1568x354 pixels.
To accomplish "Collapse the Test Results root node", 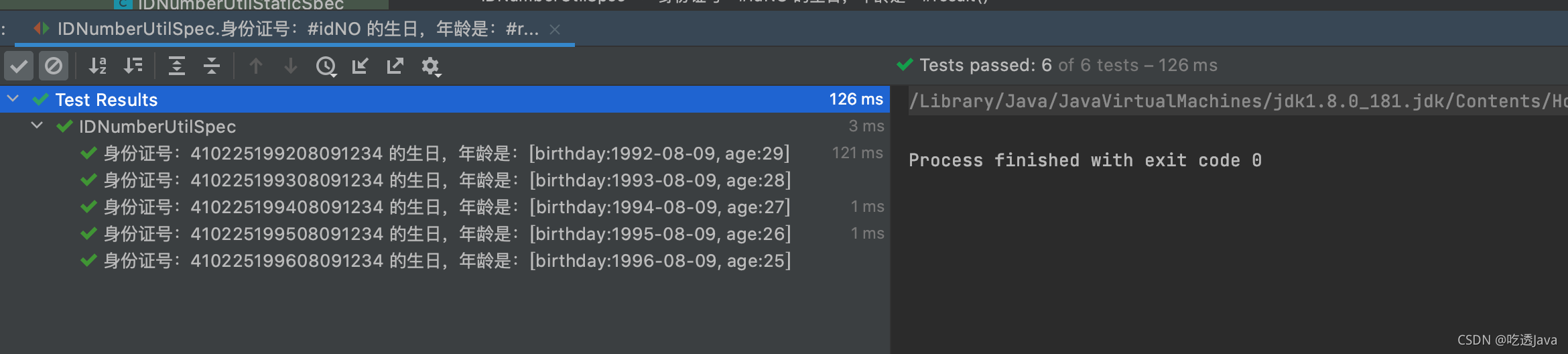I will click(x=13, y=99).
